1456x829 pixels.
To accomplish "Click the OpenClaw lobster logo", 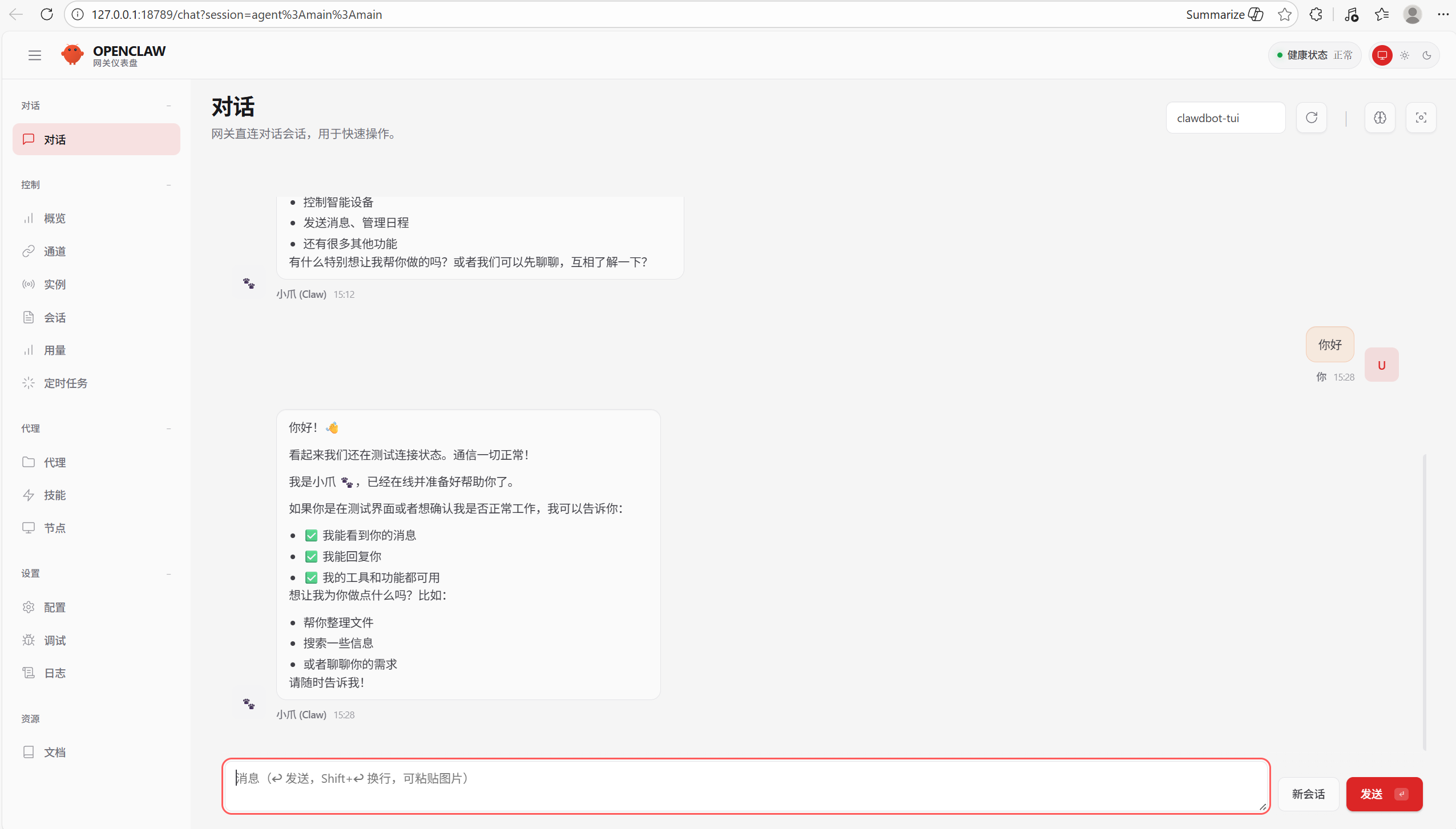I will coord(72,55).
